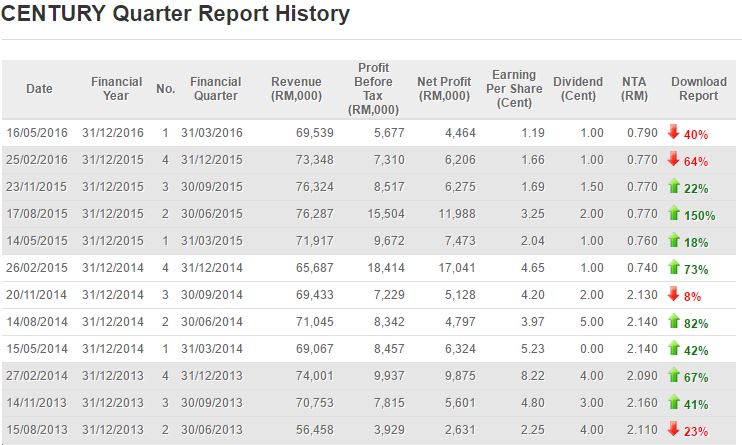The image size is (742, 445).
Task: Select the date cell 27/02/2014
Action: point(37,375)
